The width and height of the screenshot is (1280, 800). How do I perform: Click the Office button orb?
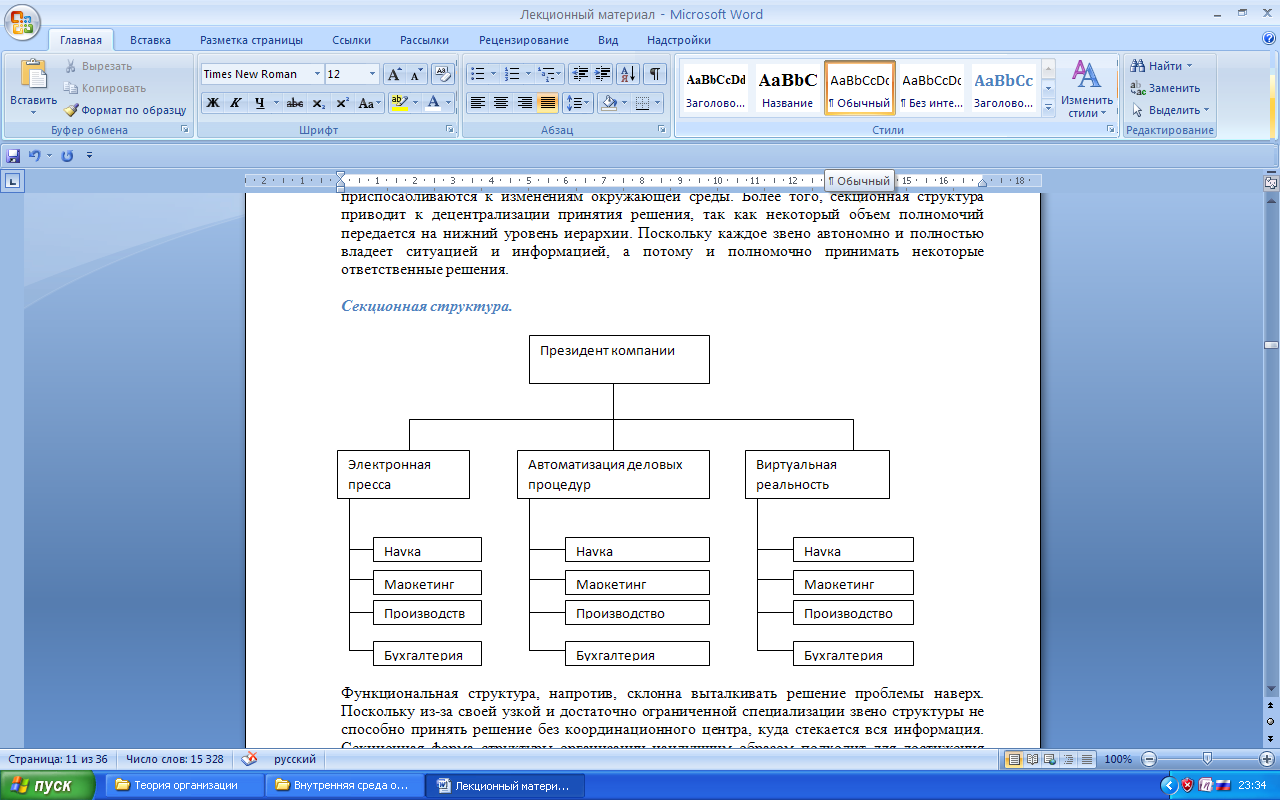click(22, 20)
